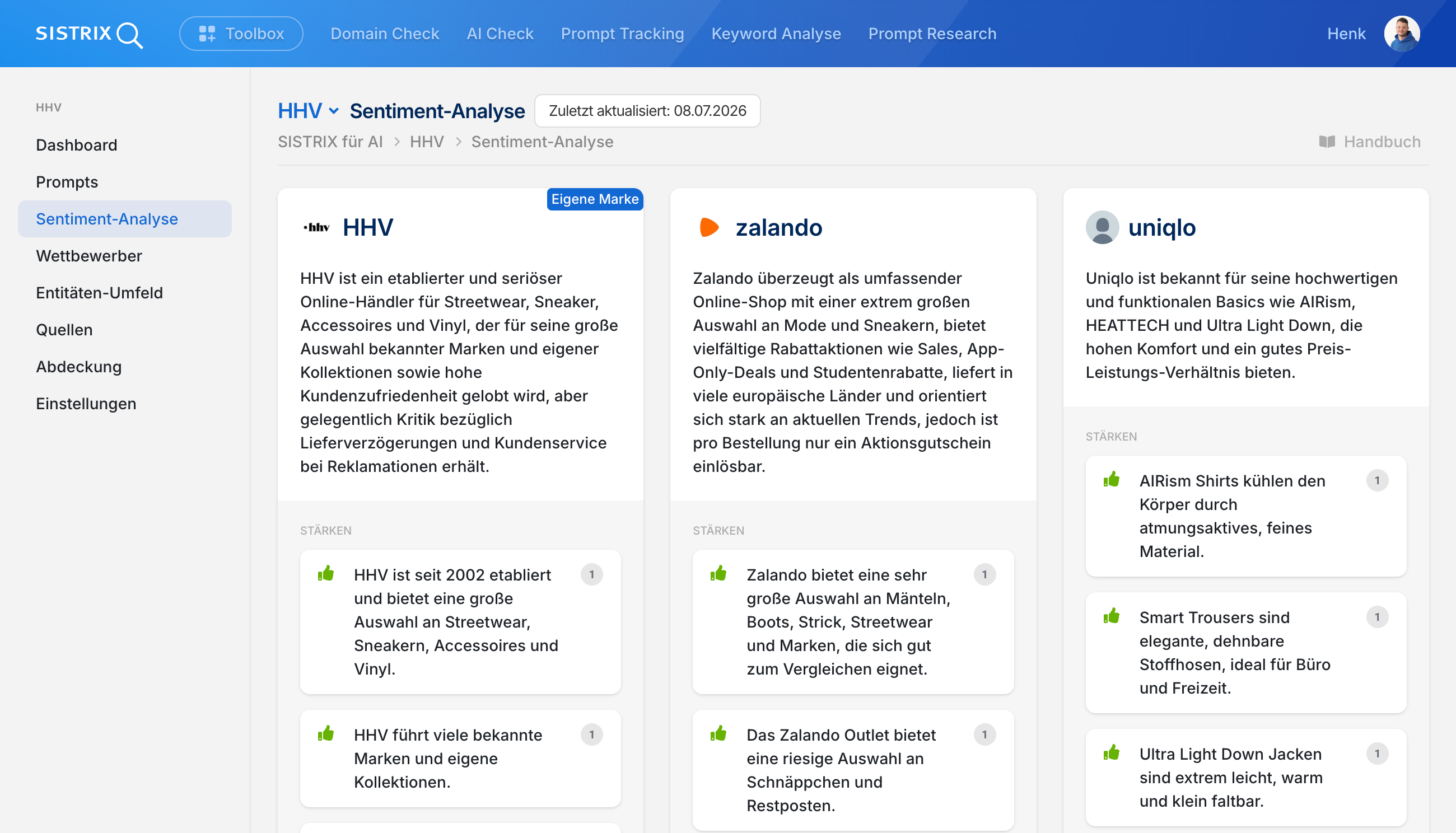Follow the SISTRIX für AI breadcrumb
1456x833 pixels.
pyautogui.click(x=330, y=142)
